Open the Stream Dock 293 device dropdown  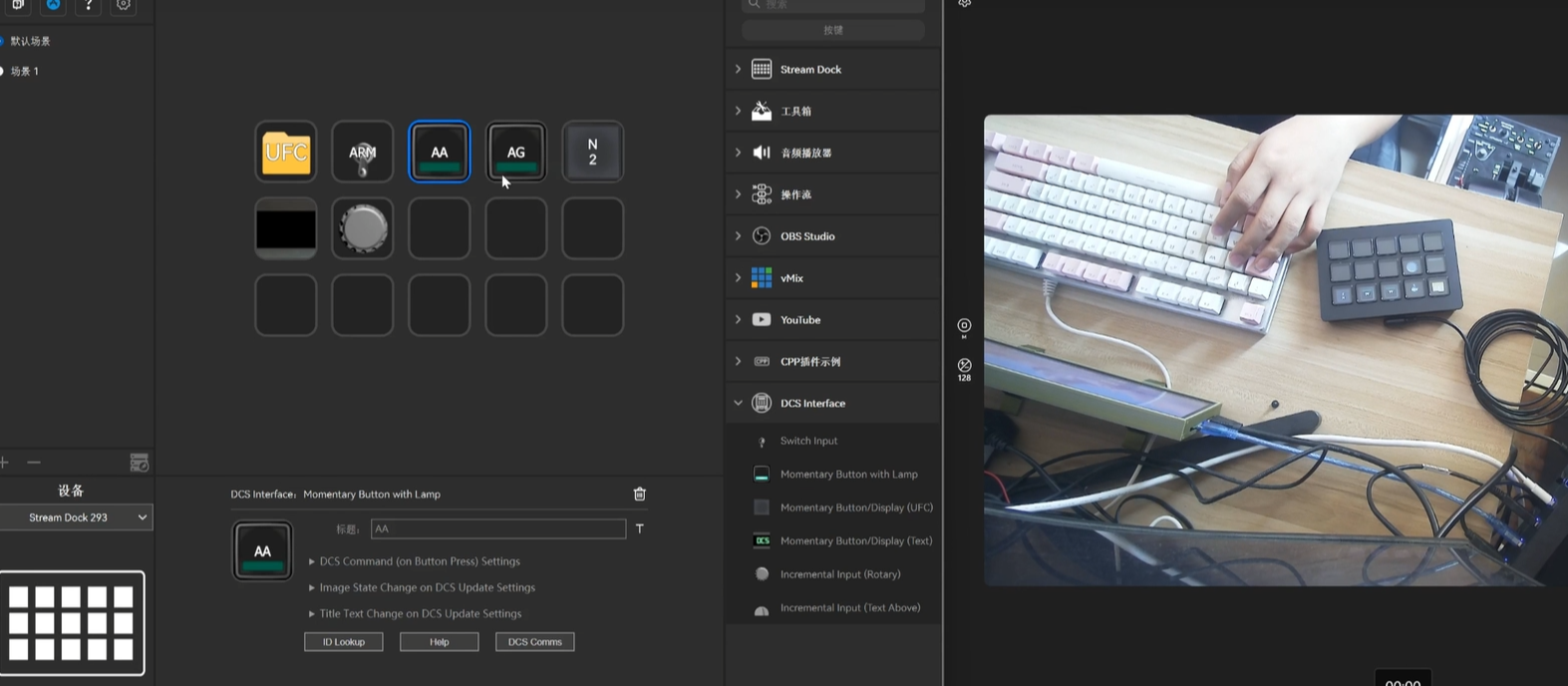point(76,517)
